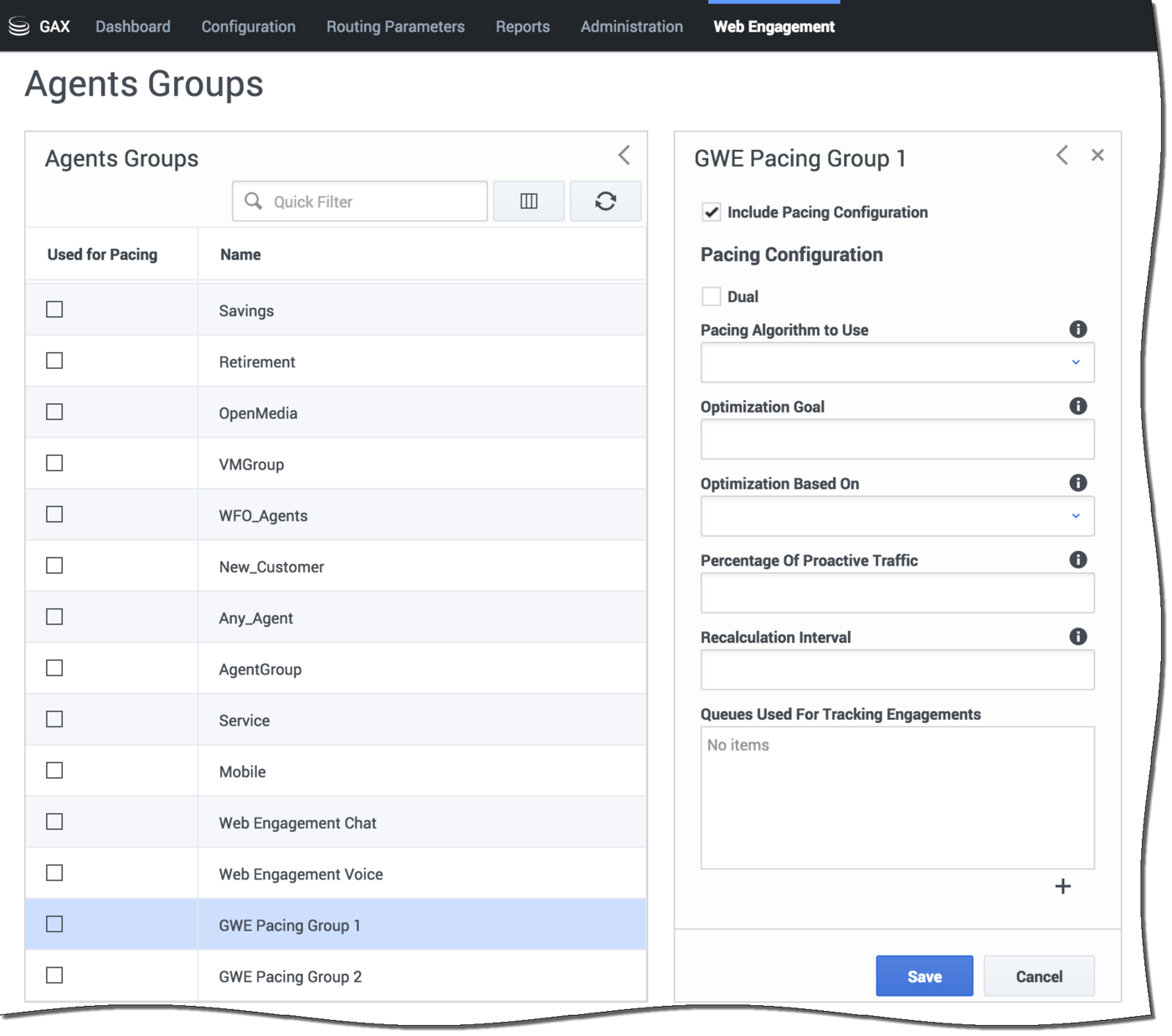Check Used for Pacing for New_Customer
The height and width of the screenshot is (1036, 1172).
[x=54, y=566]
